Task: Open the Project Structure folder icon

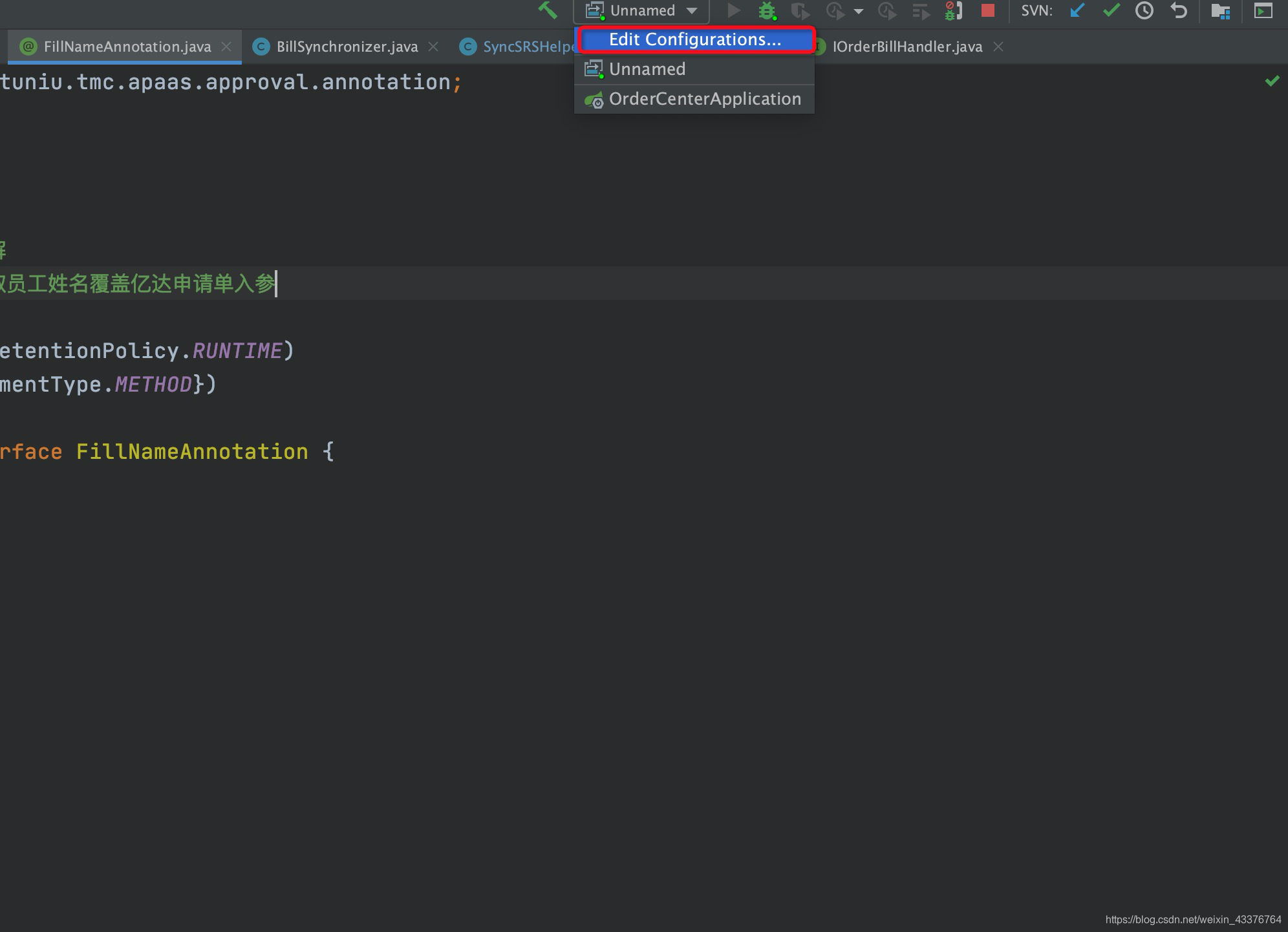Action: pyautogui.click(x=1220, y=11)
